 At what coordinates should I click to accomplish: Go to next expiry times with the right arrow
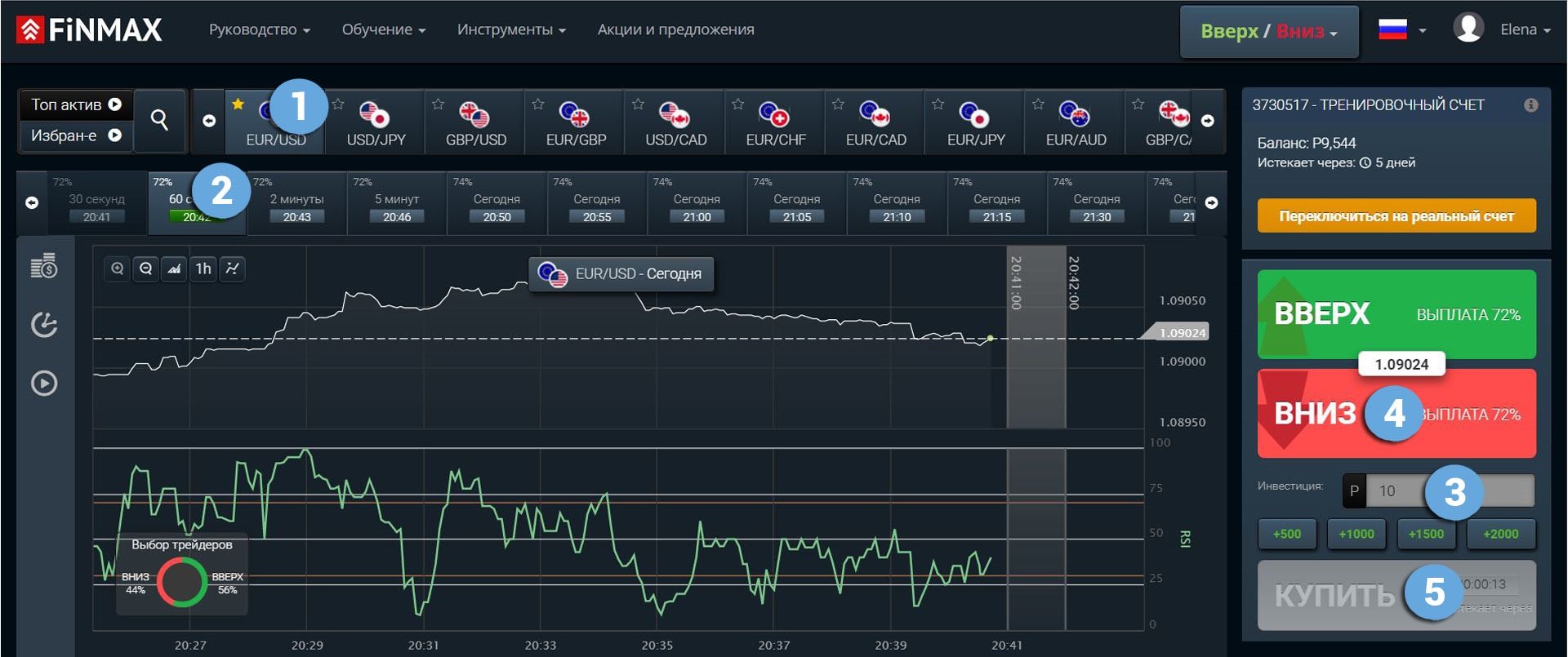point(1211,202)
